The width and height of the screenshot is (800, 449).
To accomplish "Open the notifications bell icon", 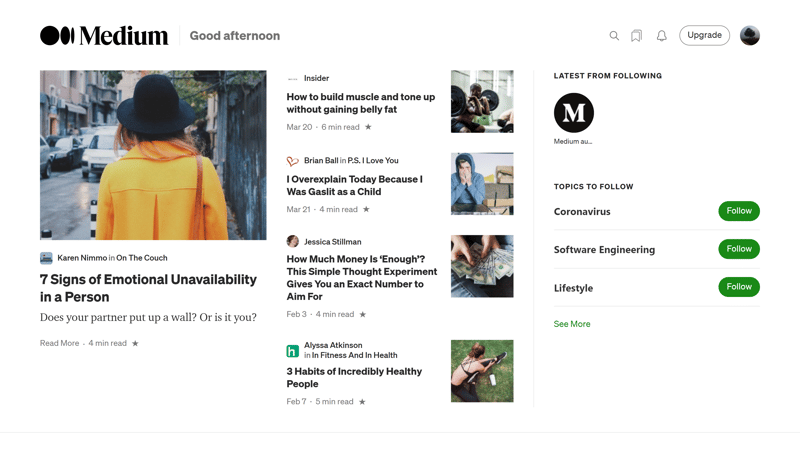I will 662,36.
